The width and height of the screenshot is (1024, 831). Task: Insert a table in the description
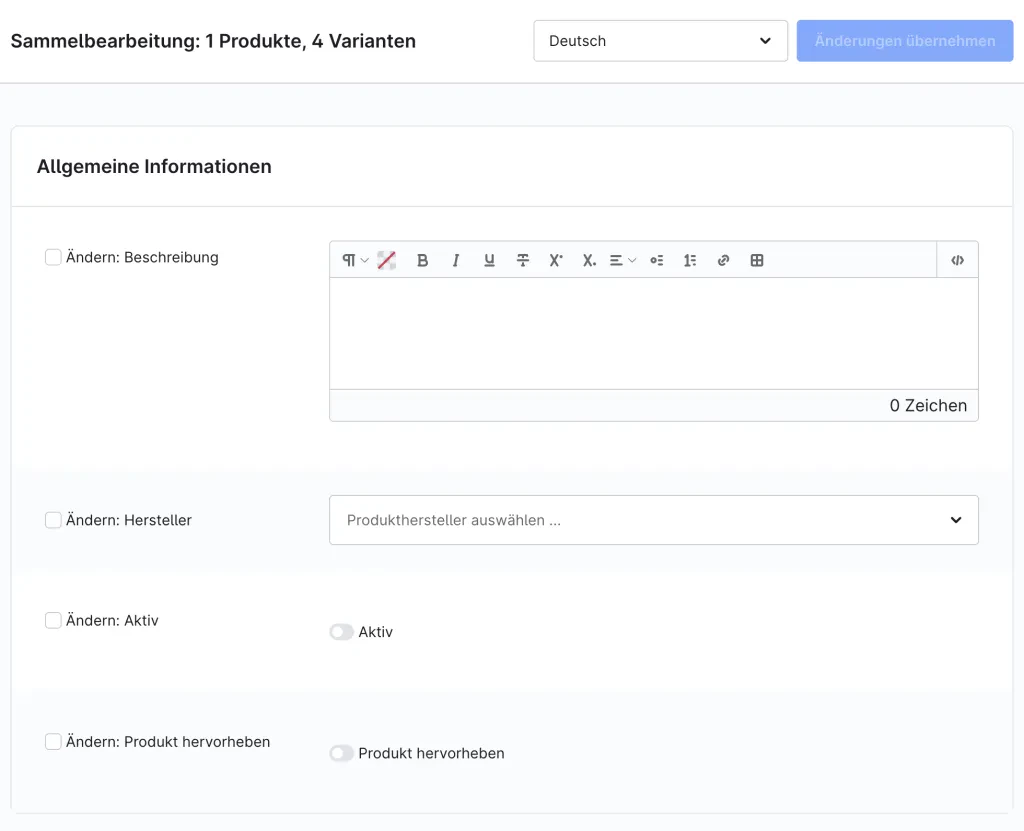757,260
